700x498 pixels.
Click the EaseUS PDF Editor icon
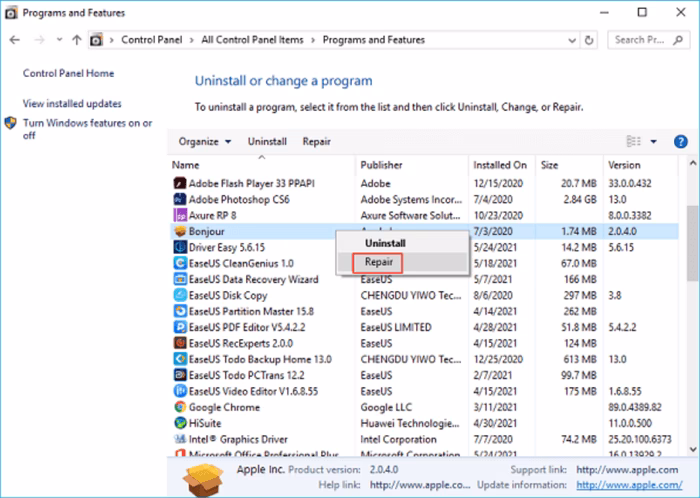[180, 327]
